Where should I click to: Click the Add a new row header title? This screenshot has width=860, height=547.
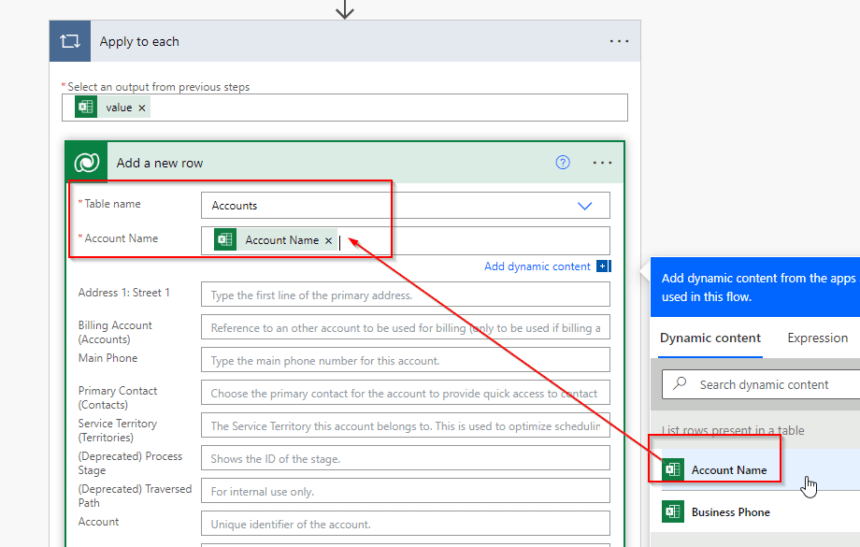click(160, 163)
